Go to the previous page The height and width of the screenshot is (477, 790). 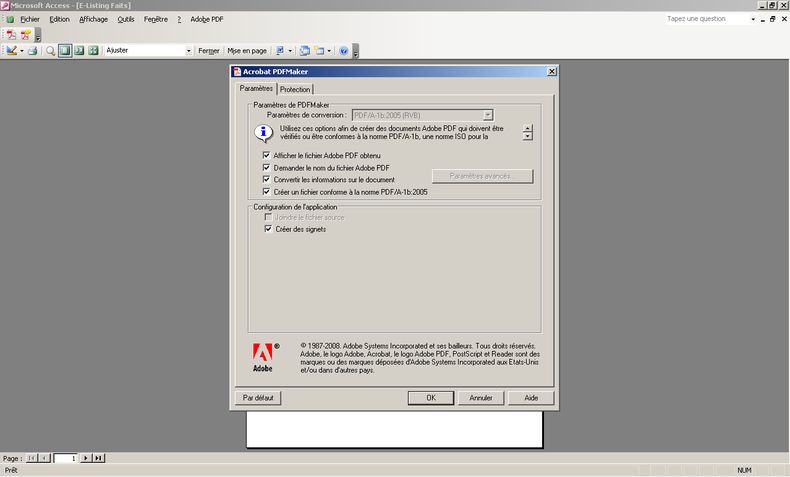click(44, 458)
